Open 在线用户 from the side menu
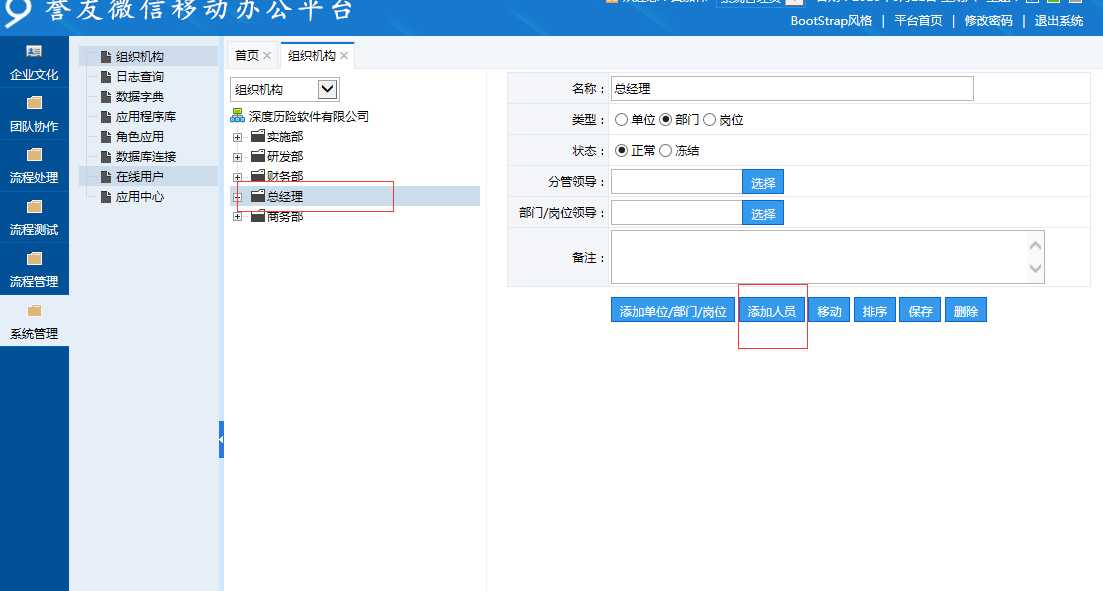The image size is (1103, 591). click(139, 177)
